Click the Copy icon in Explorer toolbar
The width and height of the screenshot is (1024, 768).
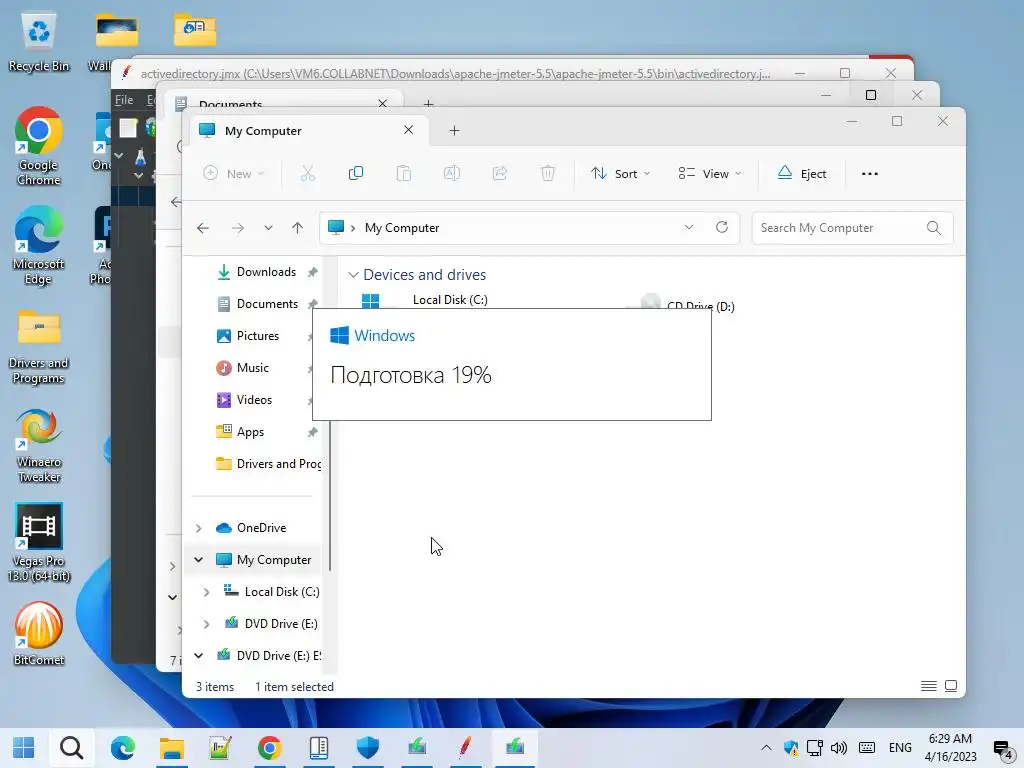point(356,174)
